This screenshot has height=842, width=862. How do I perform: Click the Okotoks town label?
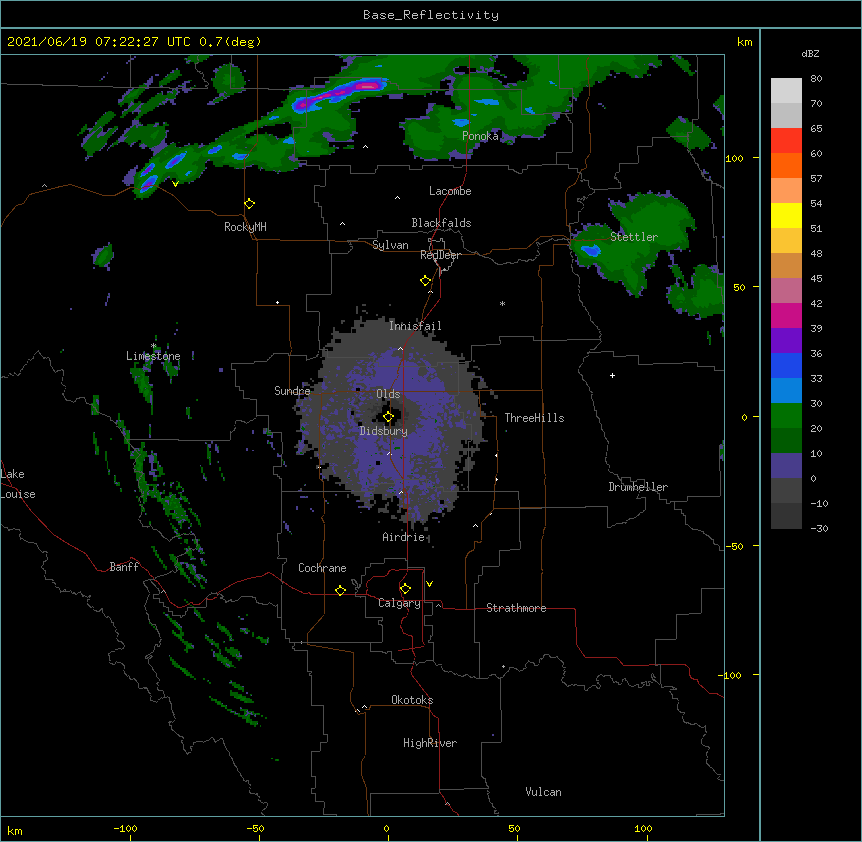click(x=412, y=700)
